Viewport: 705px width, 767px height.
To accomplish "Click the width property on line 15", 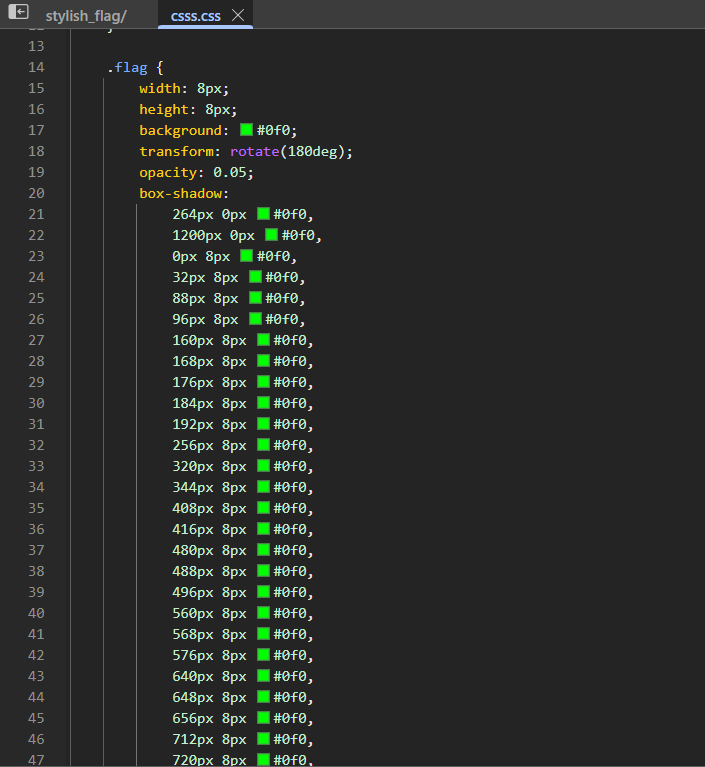I will point(160,89).
